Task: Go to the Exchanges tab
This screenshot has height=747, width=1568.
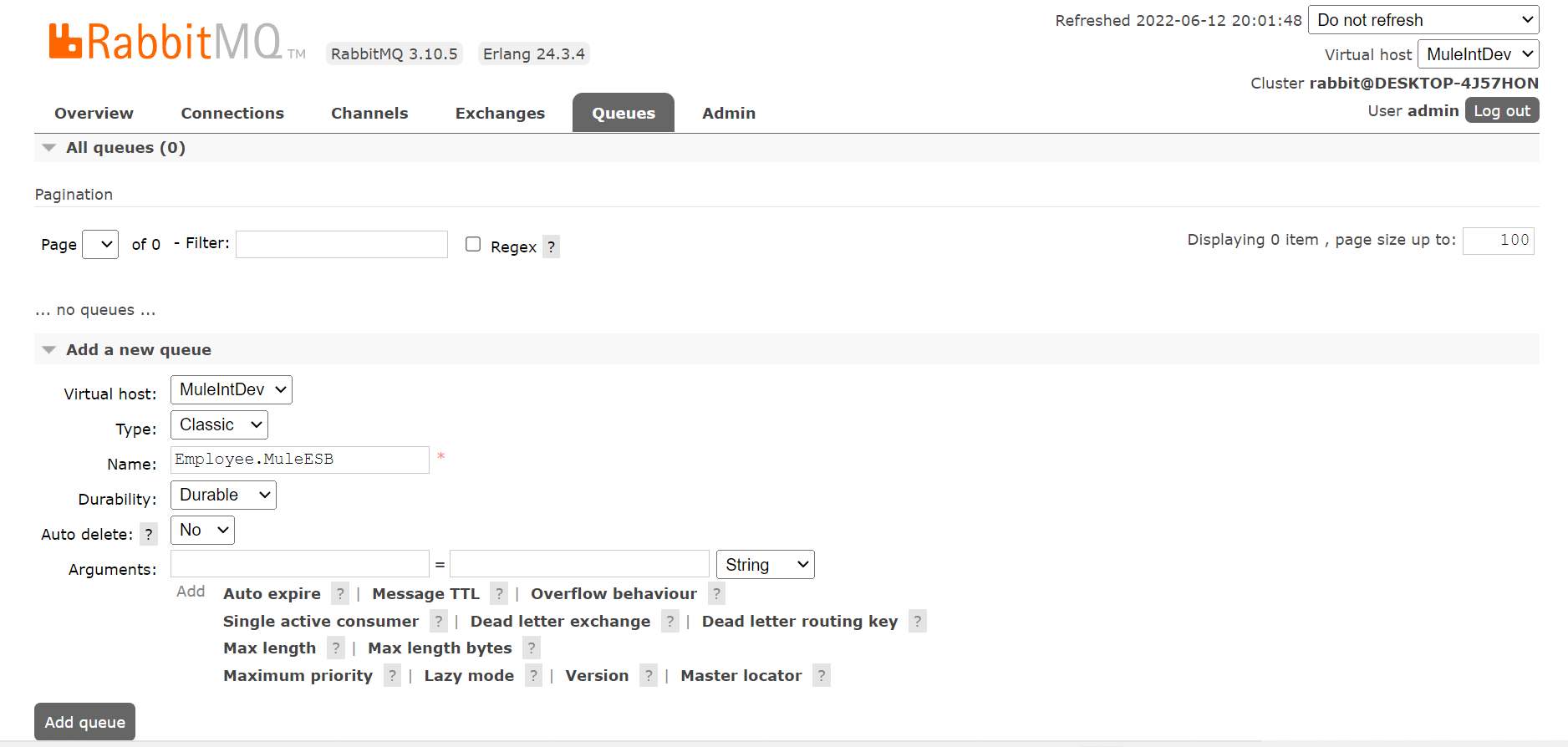Action: (x=500, y=113)
